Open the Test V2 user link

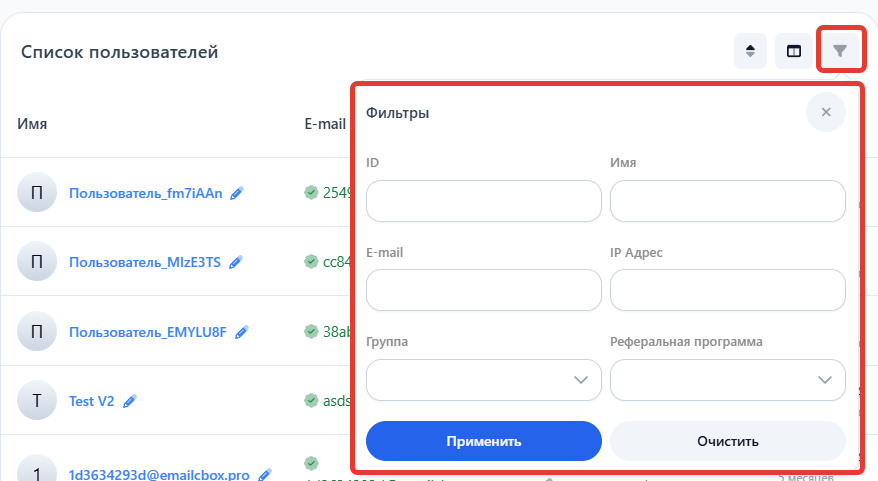(91, 401)
